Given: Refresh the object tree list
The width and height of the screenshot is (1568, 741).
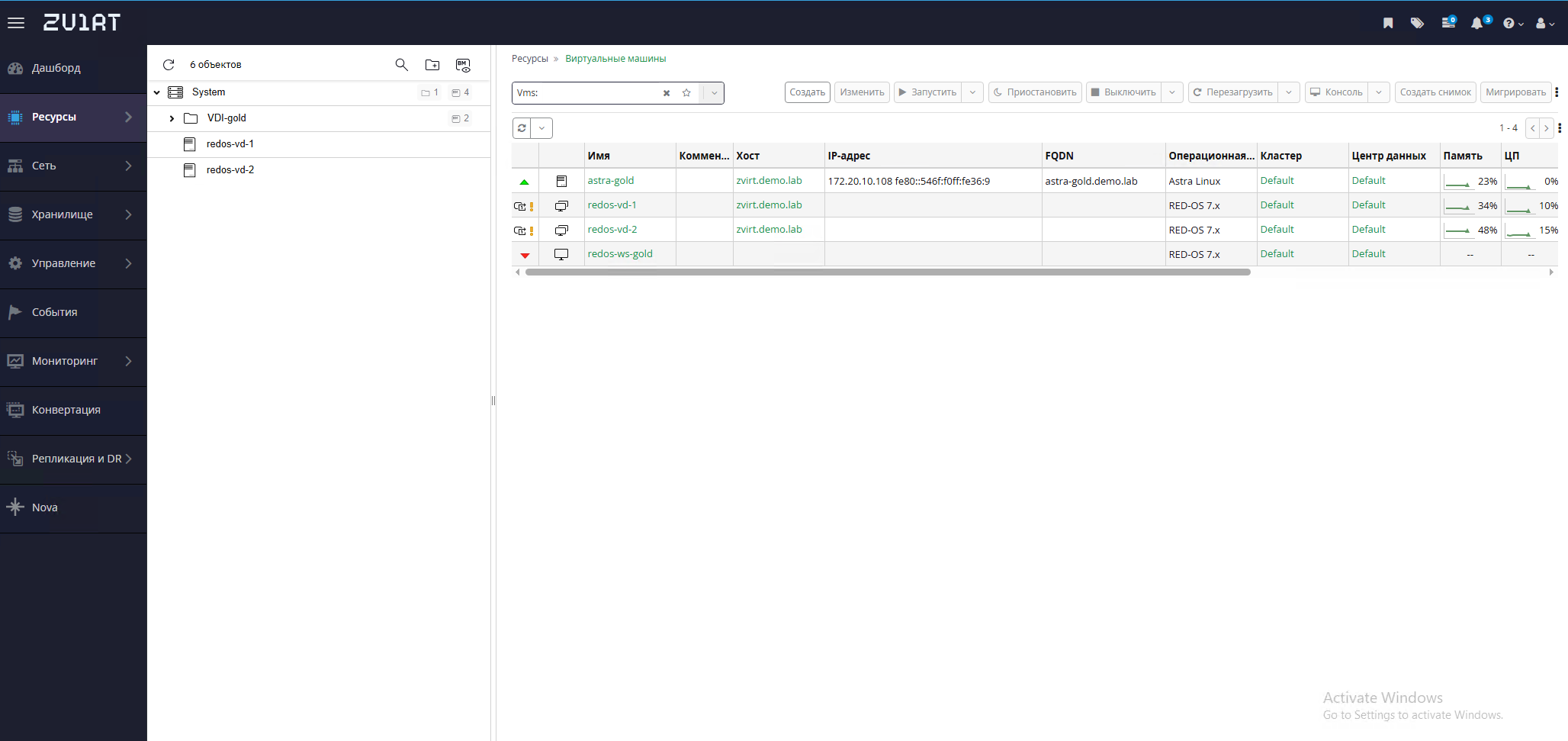Looking at the screenshot, I should [169, 65].
